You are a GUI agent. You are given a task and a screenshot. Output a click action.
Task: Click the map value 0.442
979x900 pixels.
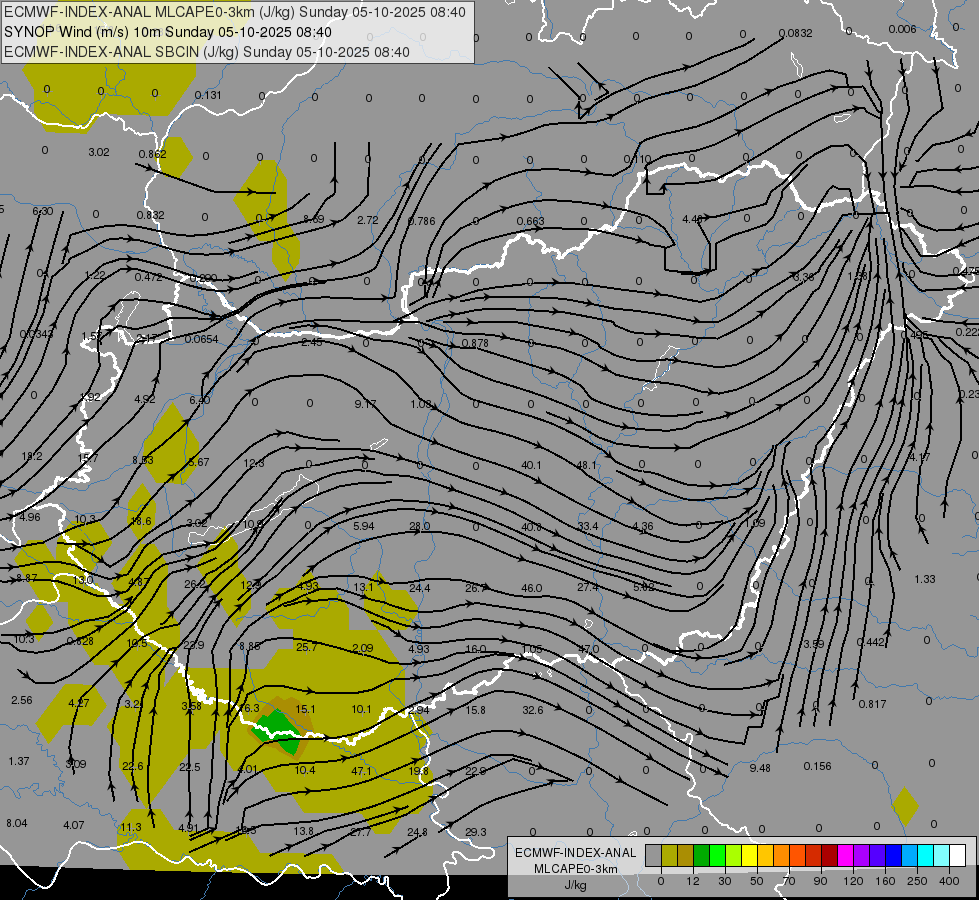(871, 643)
